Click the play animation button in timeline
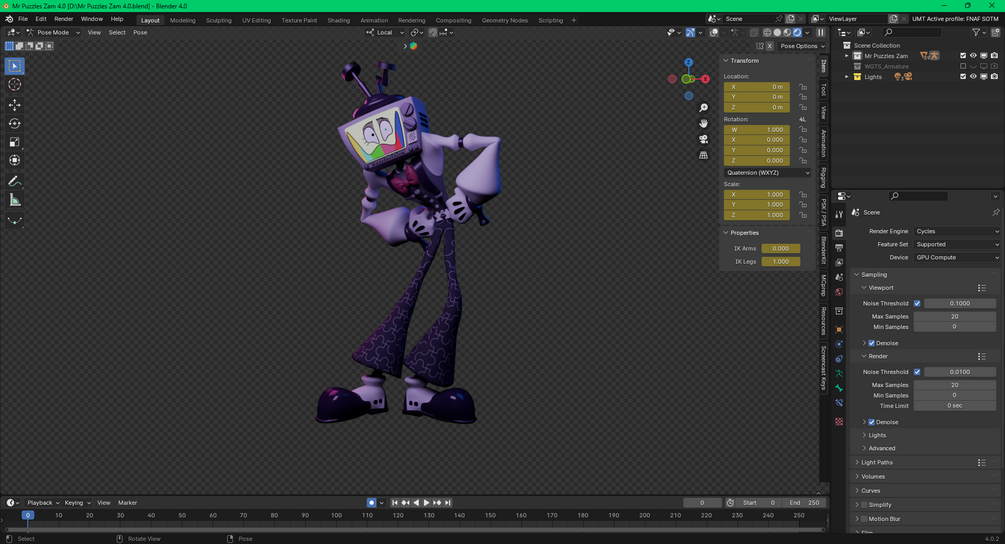The height and width of the screenshot is (544, 1005). point(426,502)
